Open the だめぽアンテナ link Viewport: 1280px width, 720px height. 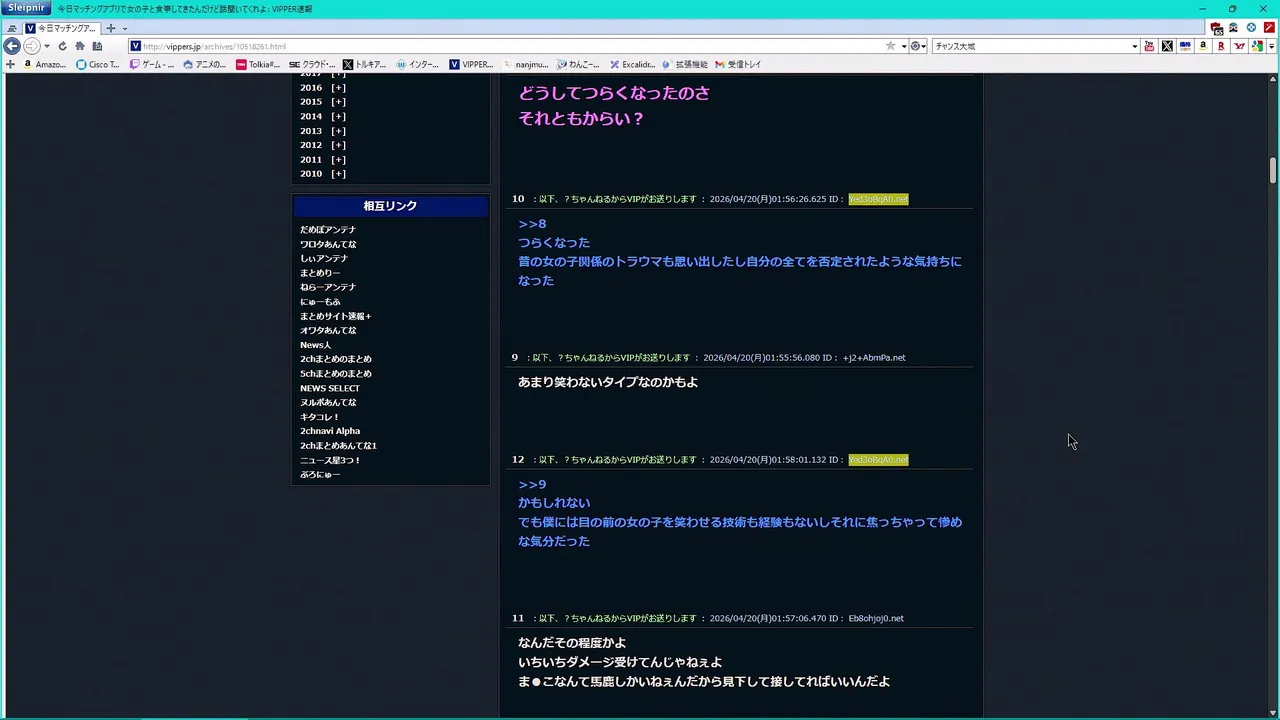point(328,230)
